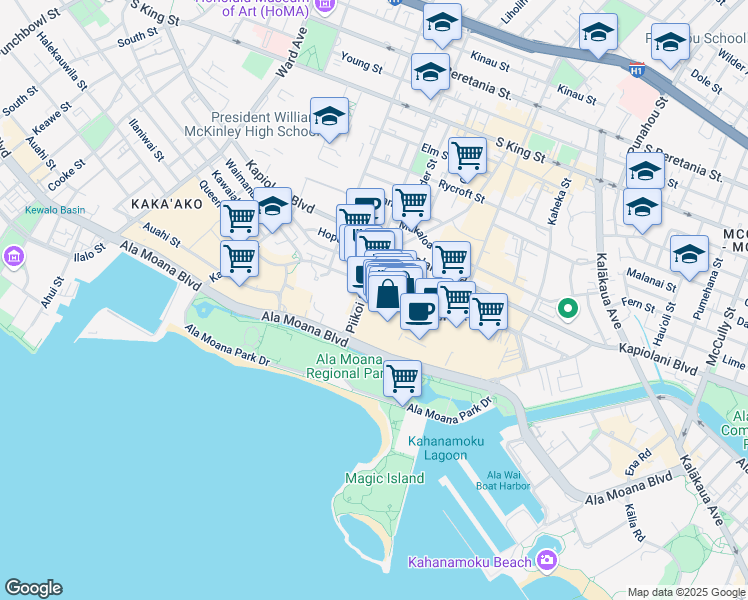Screen dimensions: 748x600
Task: Click the Kahanamoku Beach label
Action: 469,562
